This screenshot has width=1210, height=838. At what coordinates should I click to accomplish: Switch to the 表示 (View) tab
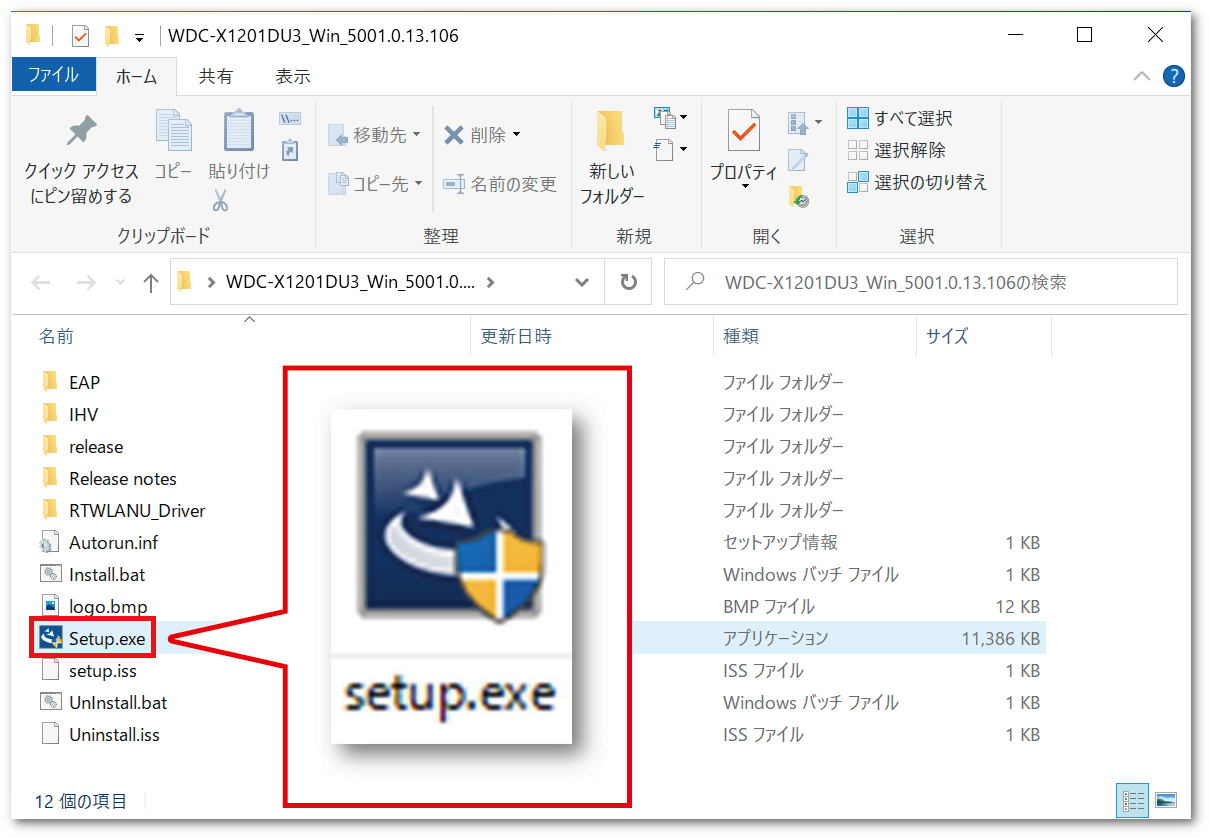(x=293, y=76)
